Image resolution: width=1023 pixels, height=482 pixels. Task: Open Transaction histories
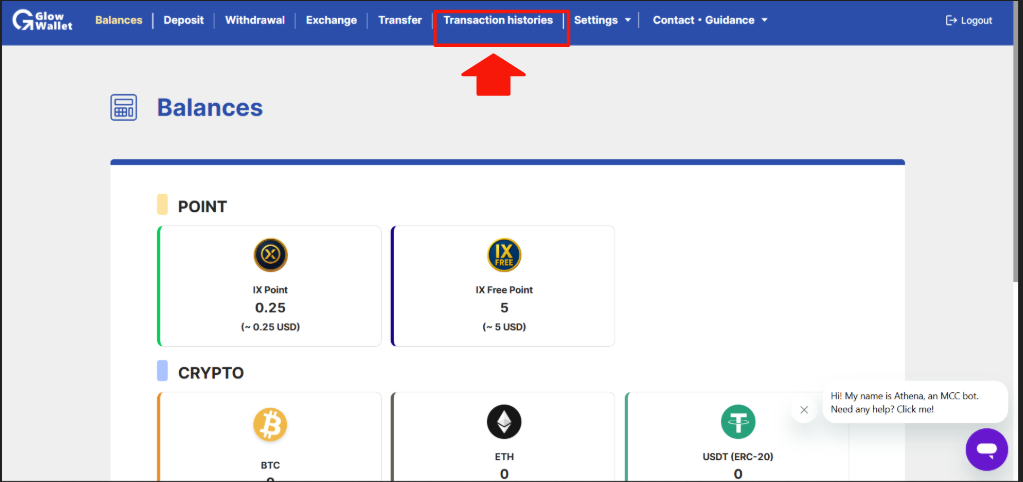(498, 20)
